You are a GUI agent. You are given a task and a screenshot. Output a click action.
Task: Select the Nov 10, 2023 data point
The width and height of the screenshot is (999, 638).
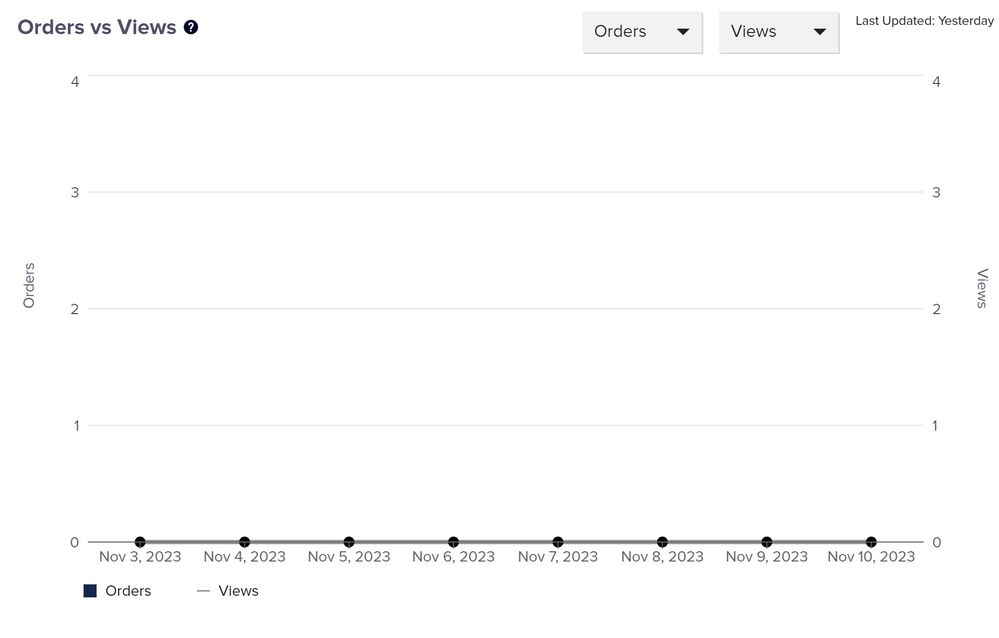pos(871,542)
